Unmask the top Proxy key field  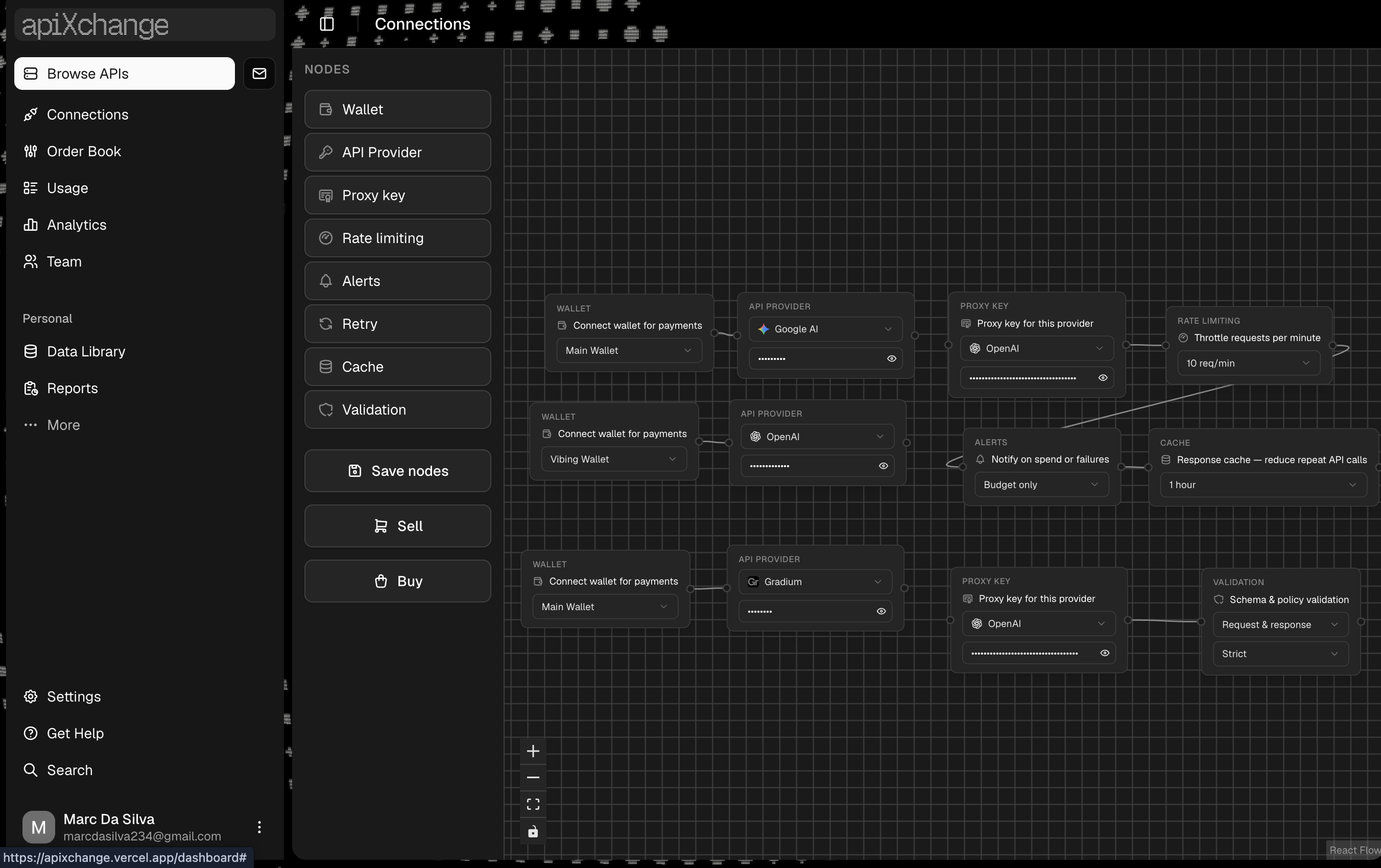point(1102,378)
